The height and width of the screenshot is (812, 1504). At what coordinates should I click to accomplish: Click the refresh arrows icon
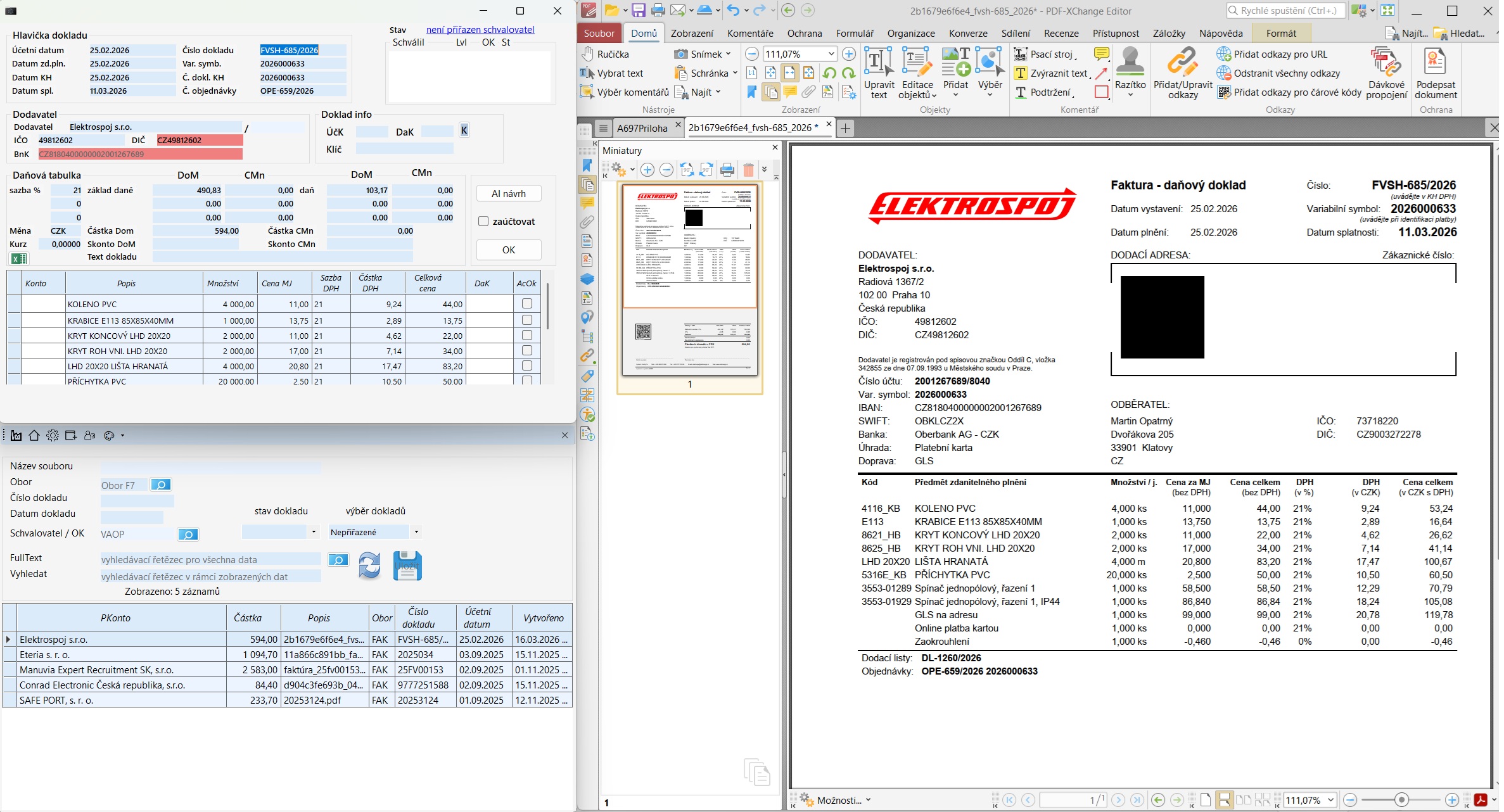(369, 565)
